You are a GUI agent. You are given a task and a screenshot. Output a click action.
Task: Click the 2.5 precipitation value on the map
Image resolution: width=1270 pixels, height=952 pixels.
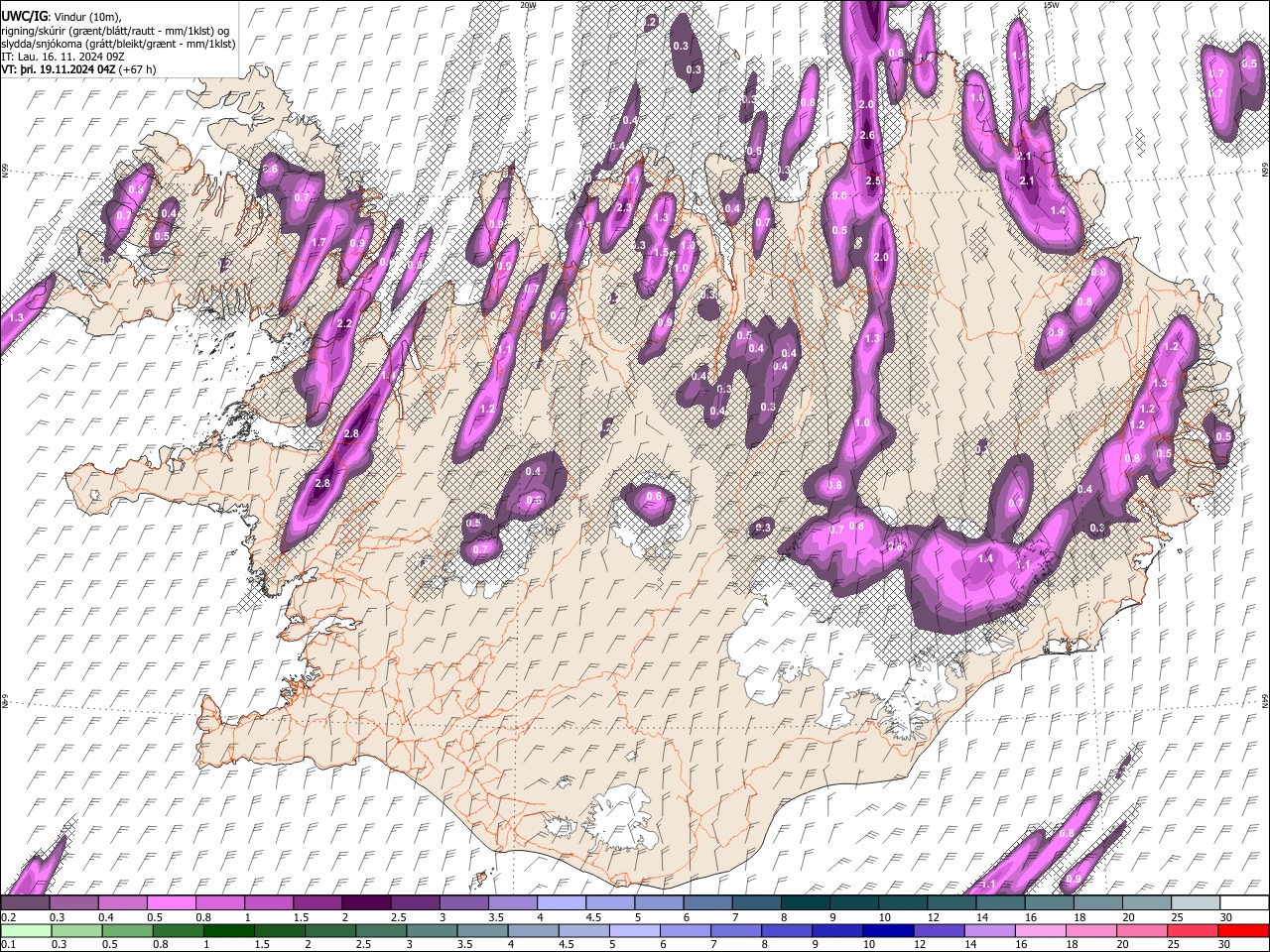[873, 180]
